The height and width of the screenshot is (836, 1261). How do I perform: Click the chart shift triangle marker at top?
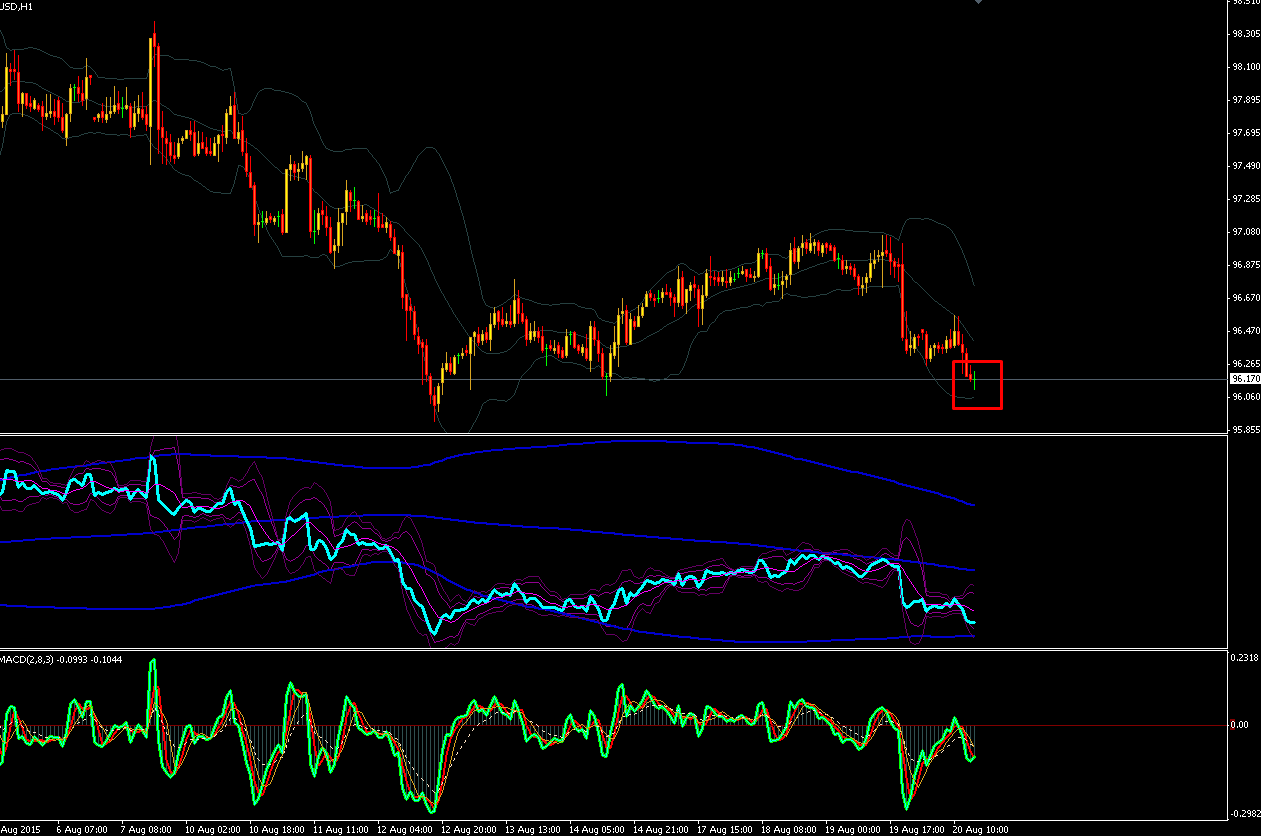(x=978, y=3)
